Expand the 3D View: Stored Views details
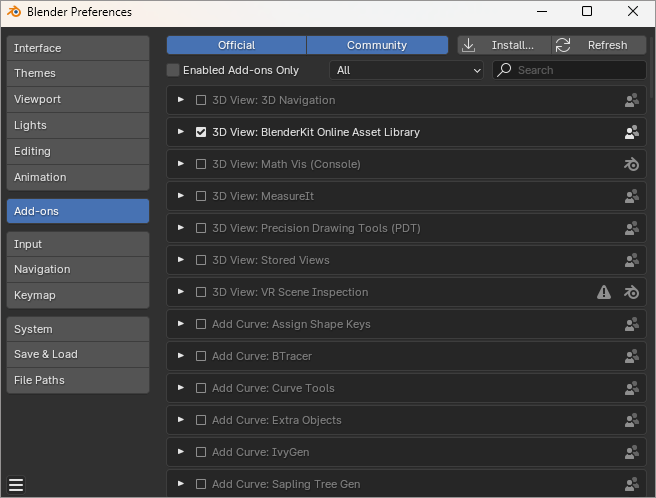Image resolution: width=656 pixels, height=498 pixels. point(181,260)
